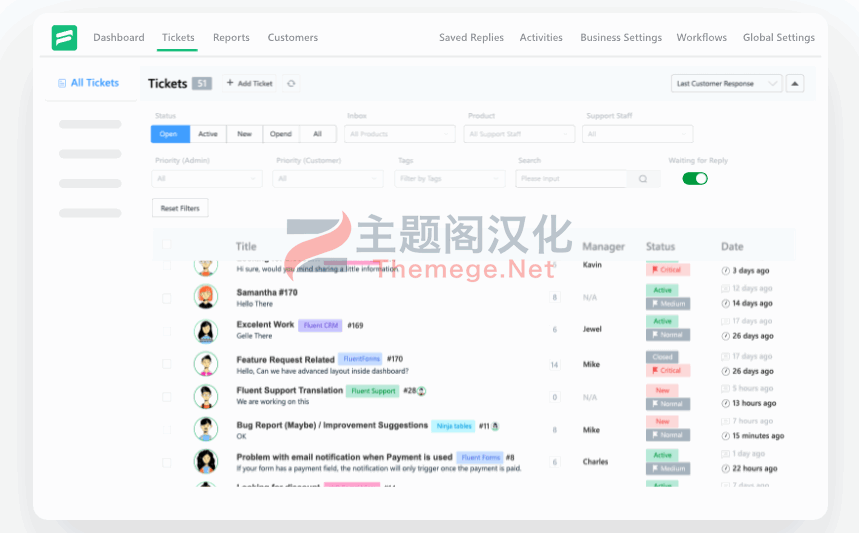The image size is (859, 533).
Task: Click the refresh tickets icon
Action: pos(291,83)
